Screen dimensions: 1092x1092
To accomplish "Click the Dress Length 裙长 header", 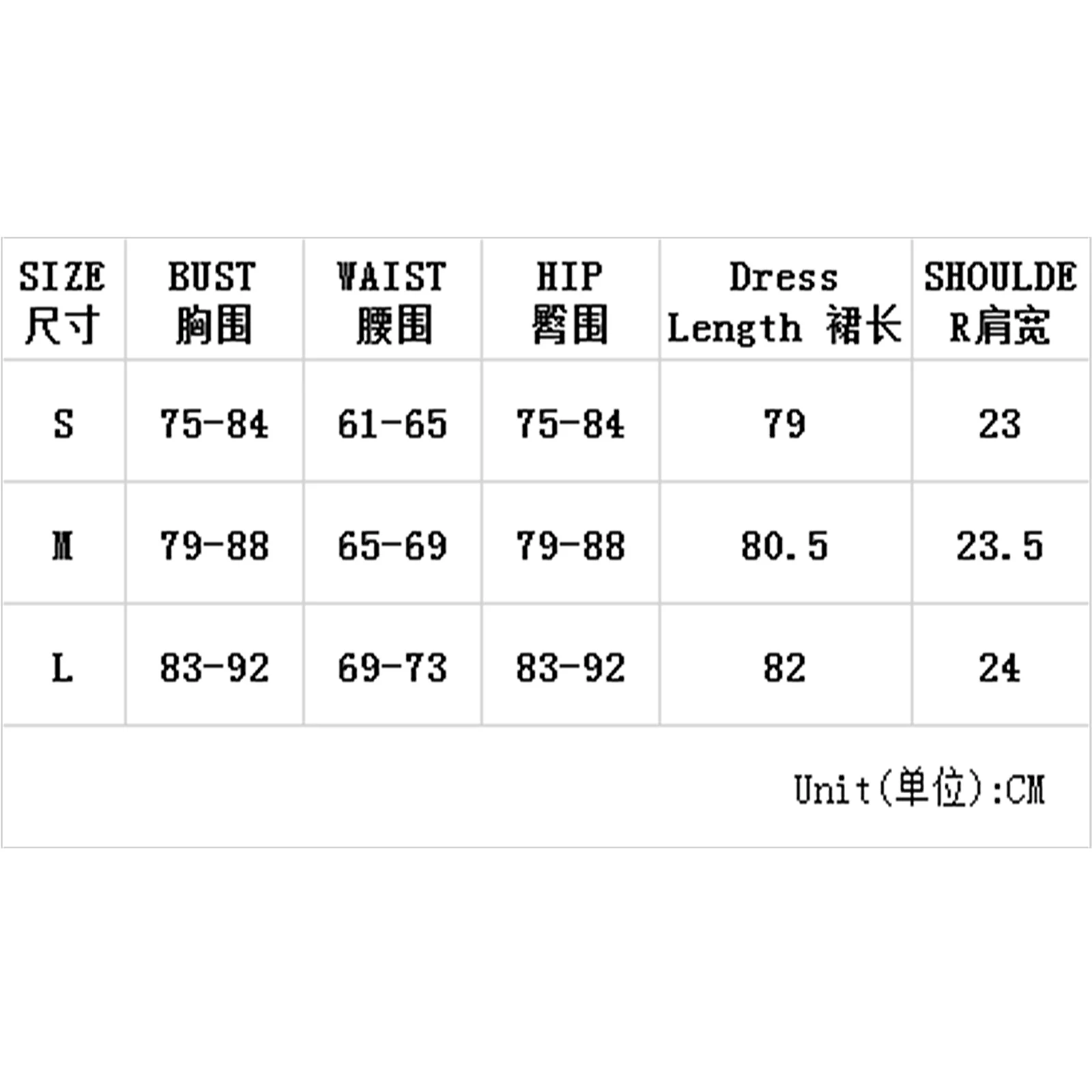I will pyautogui.click(x=785, y=300).
